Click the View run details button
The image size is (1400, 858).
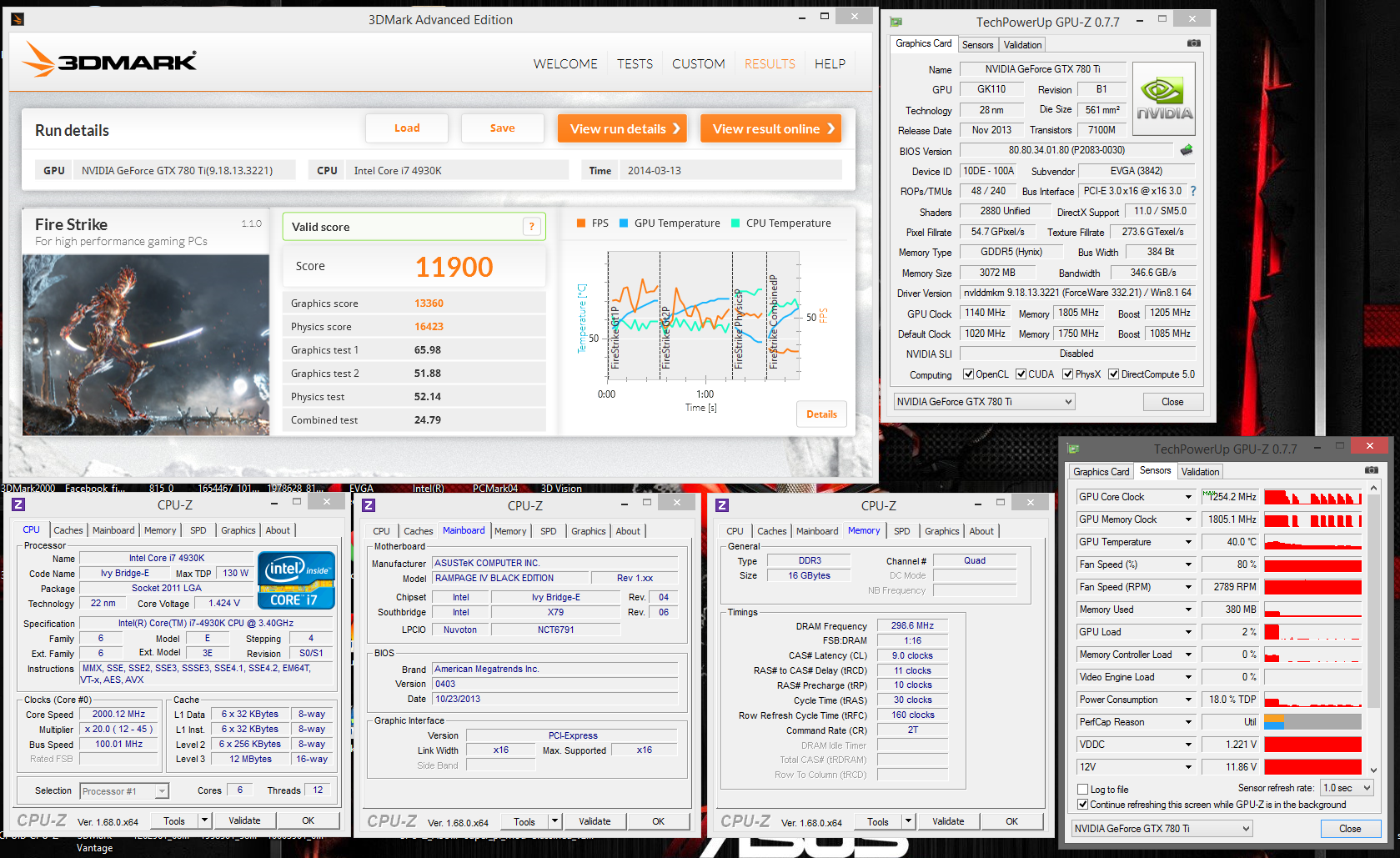click(622, 128)
